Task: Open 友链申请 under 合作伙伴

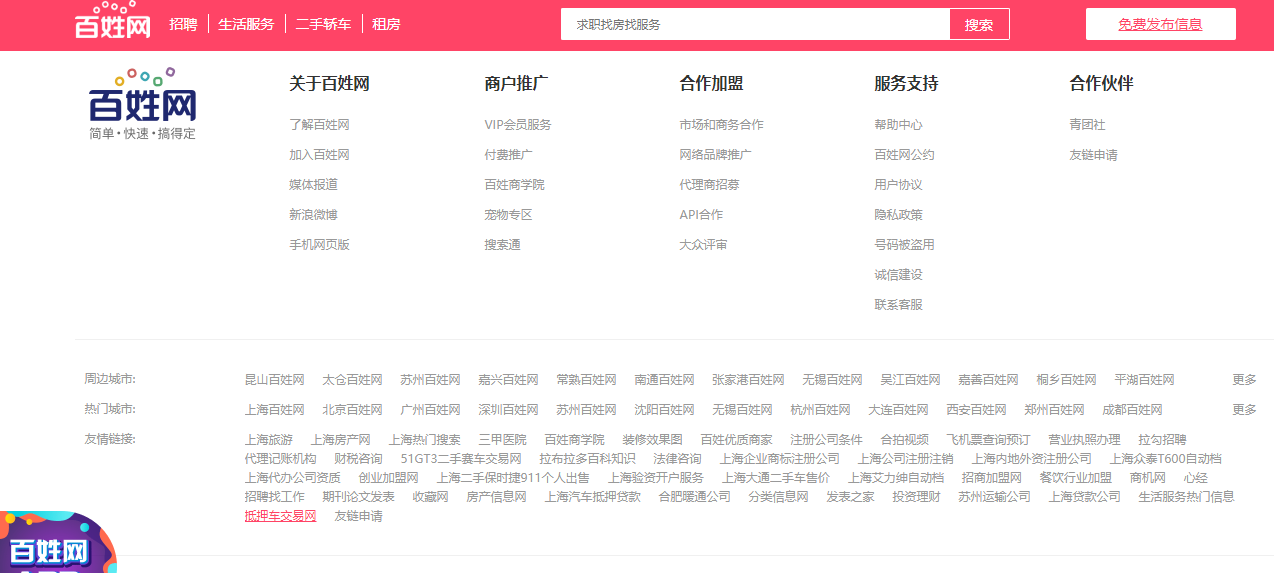Action: tap(1093, 155)
